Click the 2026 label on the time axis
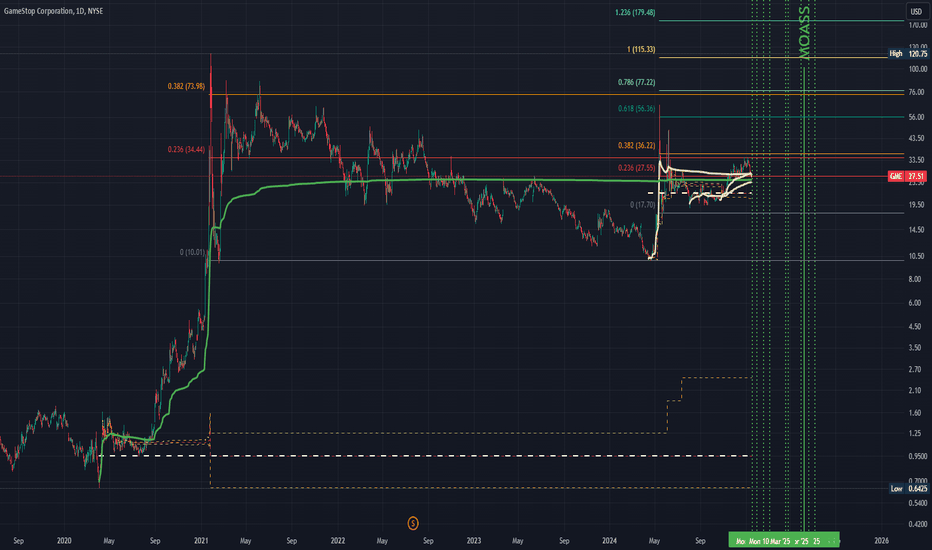Screen dimensions: 932x550 [881, 540]
